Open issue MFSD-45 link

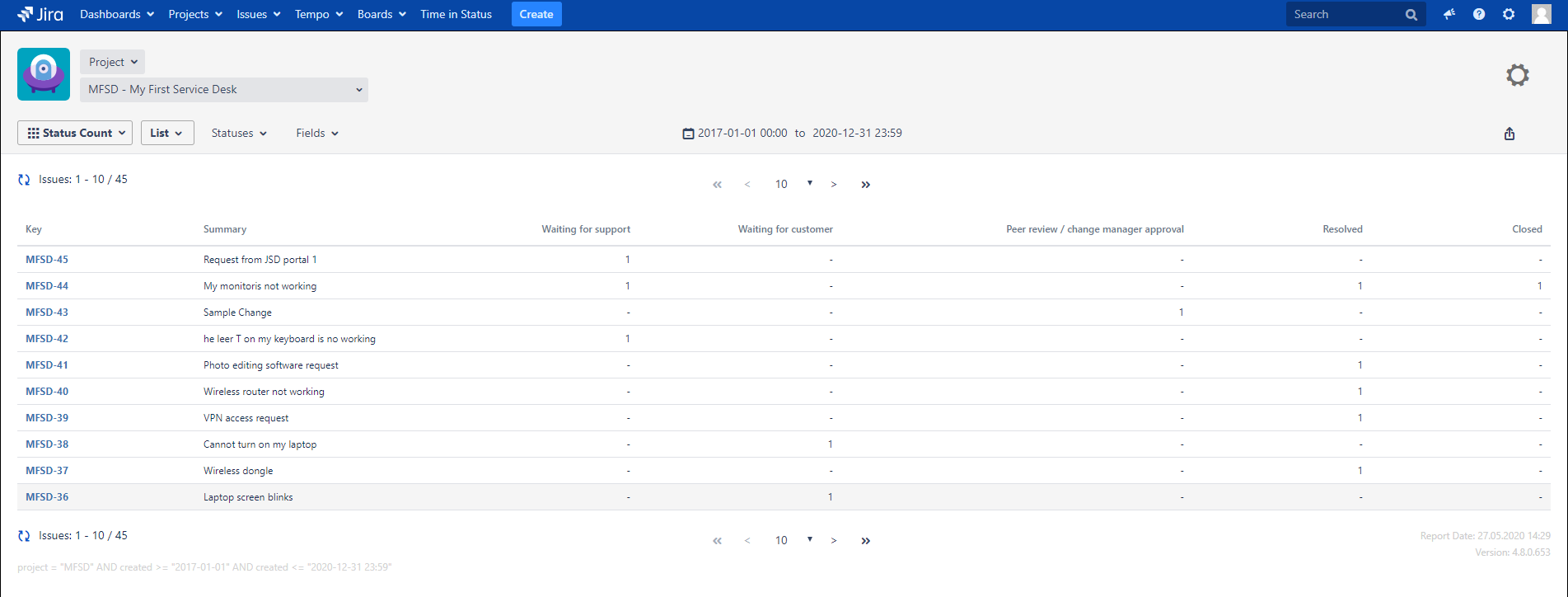coord(47,260)
